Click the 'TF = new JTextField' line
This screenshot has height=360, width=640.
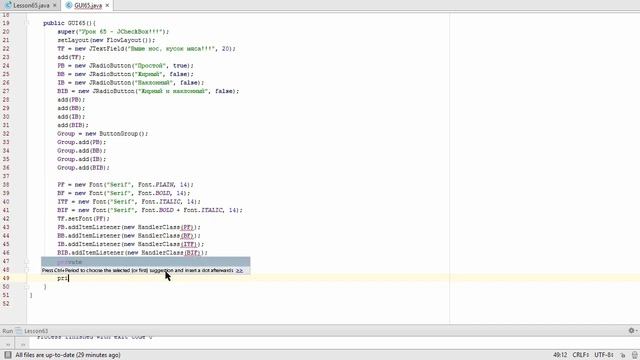point(147,49)
